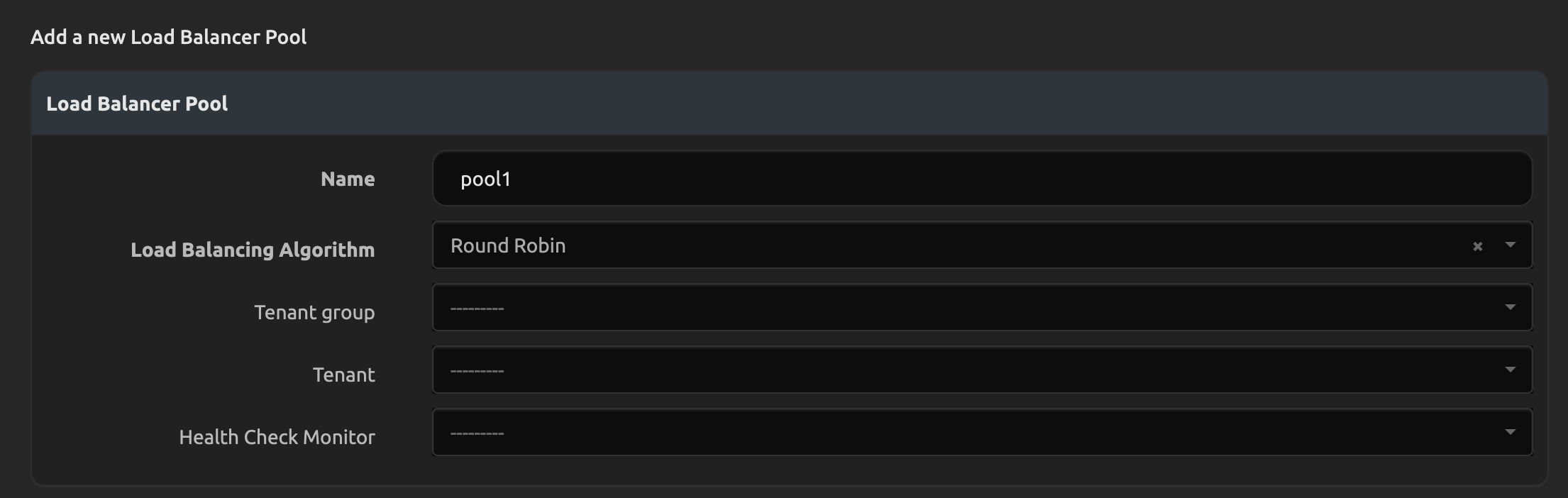Click the middle of the Health Check Monitor box
Viewport: 1568px width, 498px height.
click(951, 433)
